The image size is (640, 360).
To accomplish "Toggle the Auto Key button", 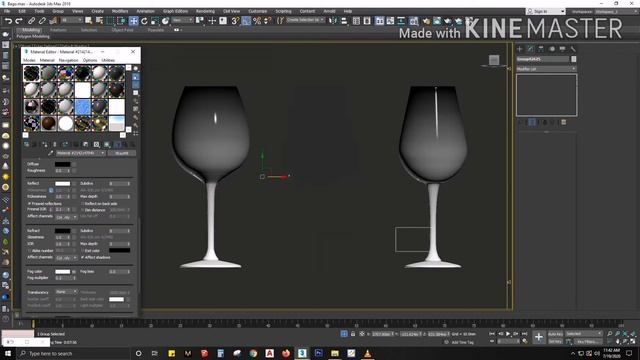I will point(555,334).
